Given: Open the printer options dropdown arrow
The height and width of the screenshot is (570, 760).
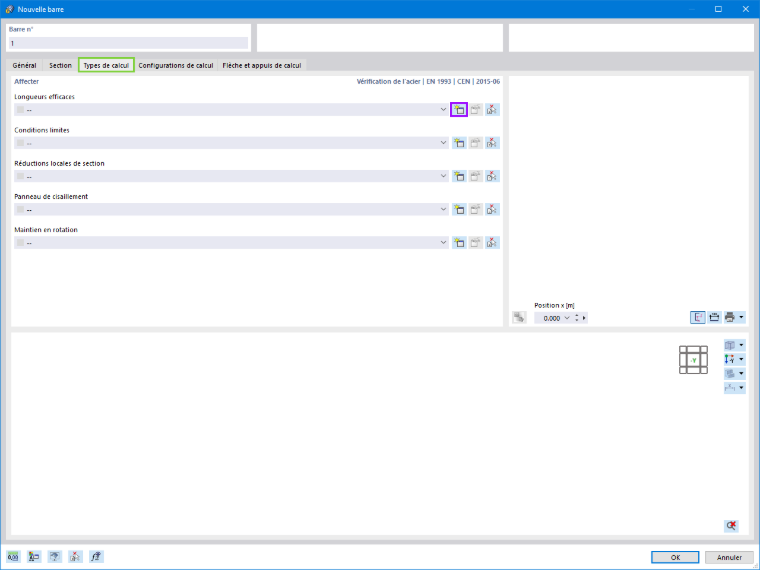Looking at the screenshot, I should click(741, 317).
